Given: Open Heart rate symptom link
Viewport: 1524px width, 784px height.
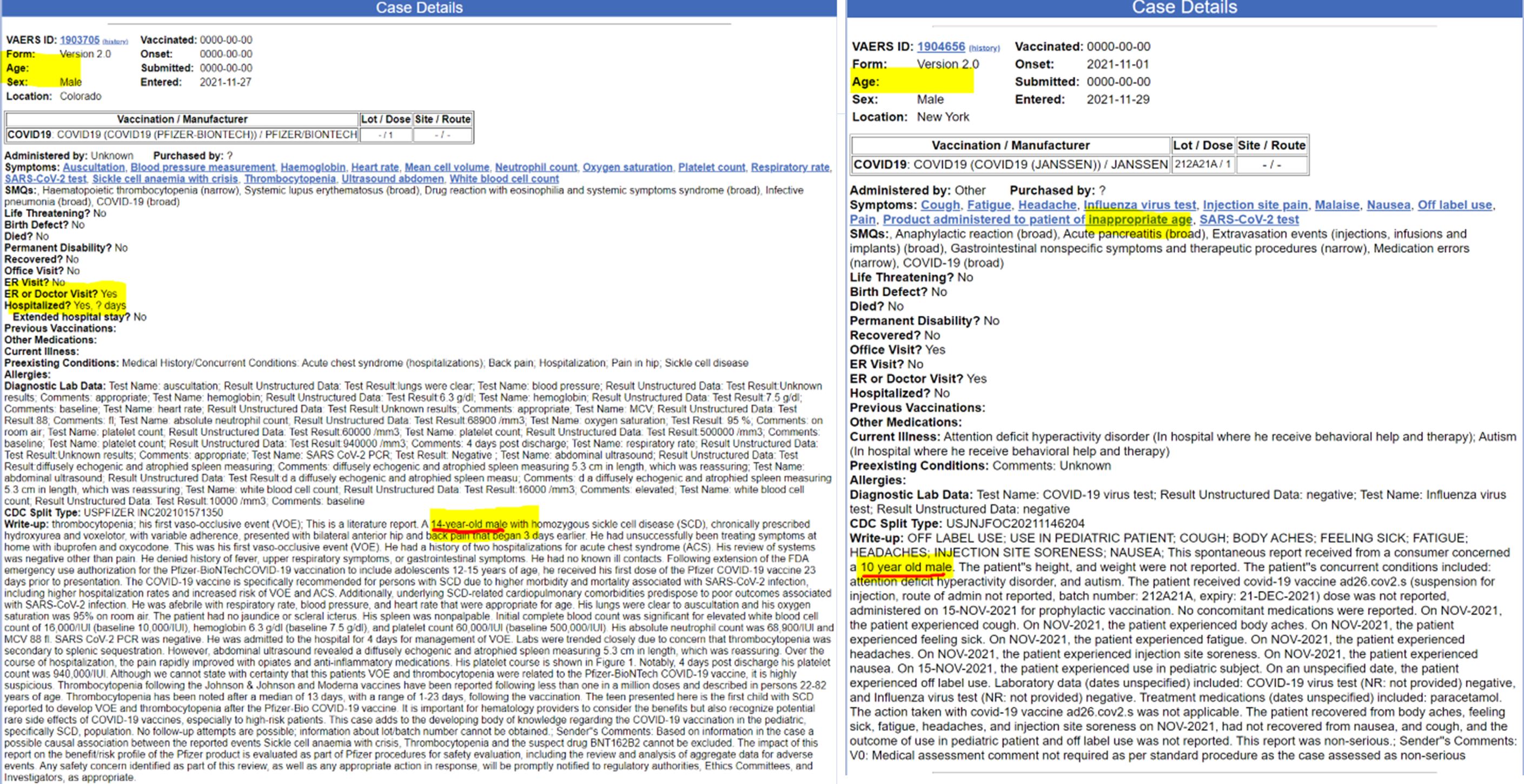Looking at the screenshot, I should point(374,168).
